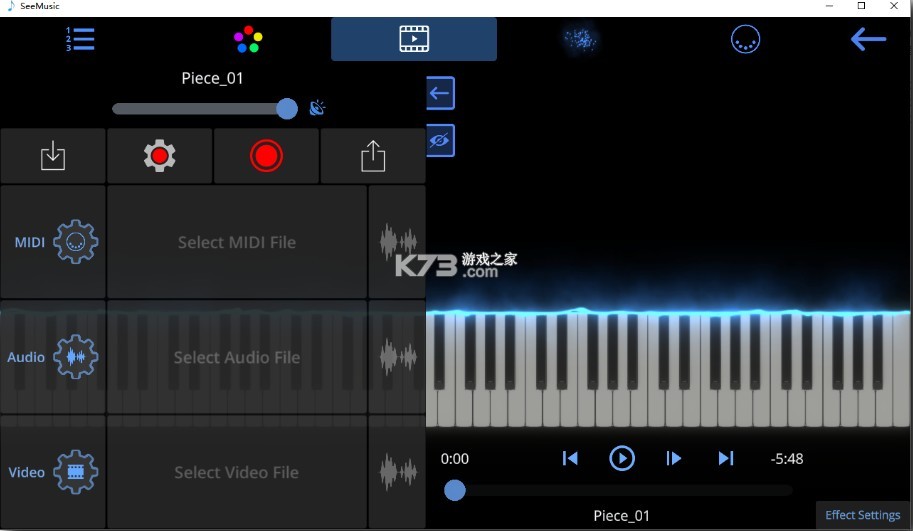Click the Video label
913x531 pixels.
pyautogui.click(x=26, y=472)
